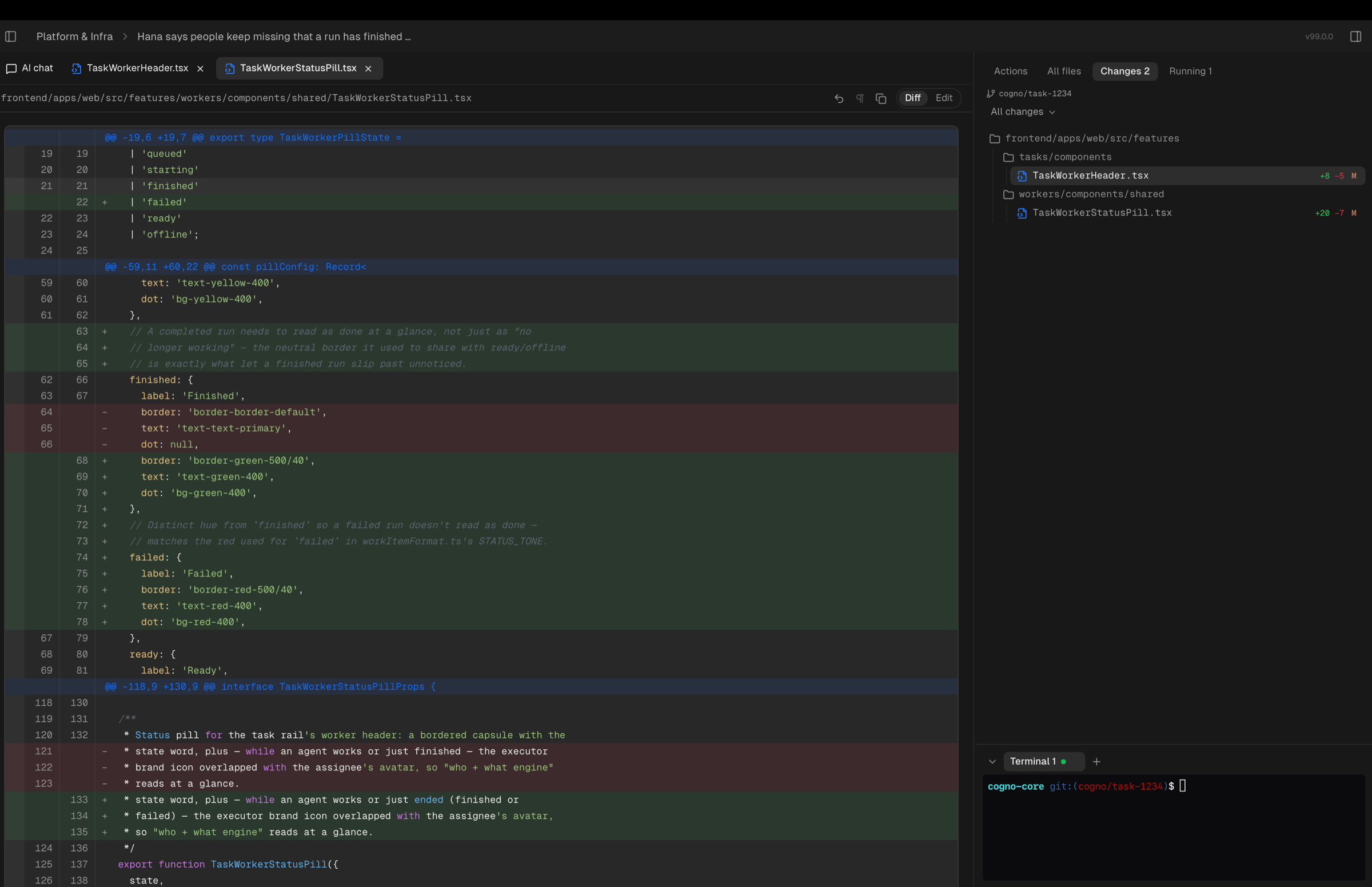Click the git branch icon beside cogno/task-1234
Screen dimensions: 1372x887
click(991, 94)
